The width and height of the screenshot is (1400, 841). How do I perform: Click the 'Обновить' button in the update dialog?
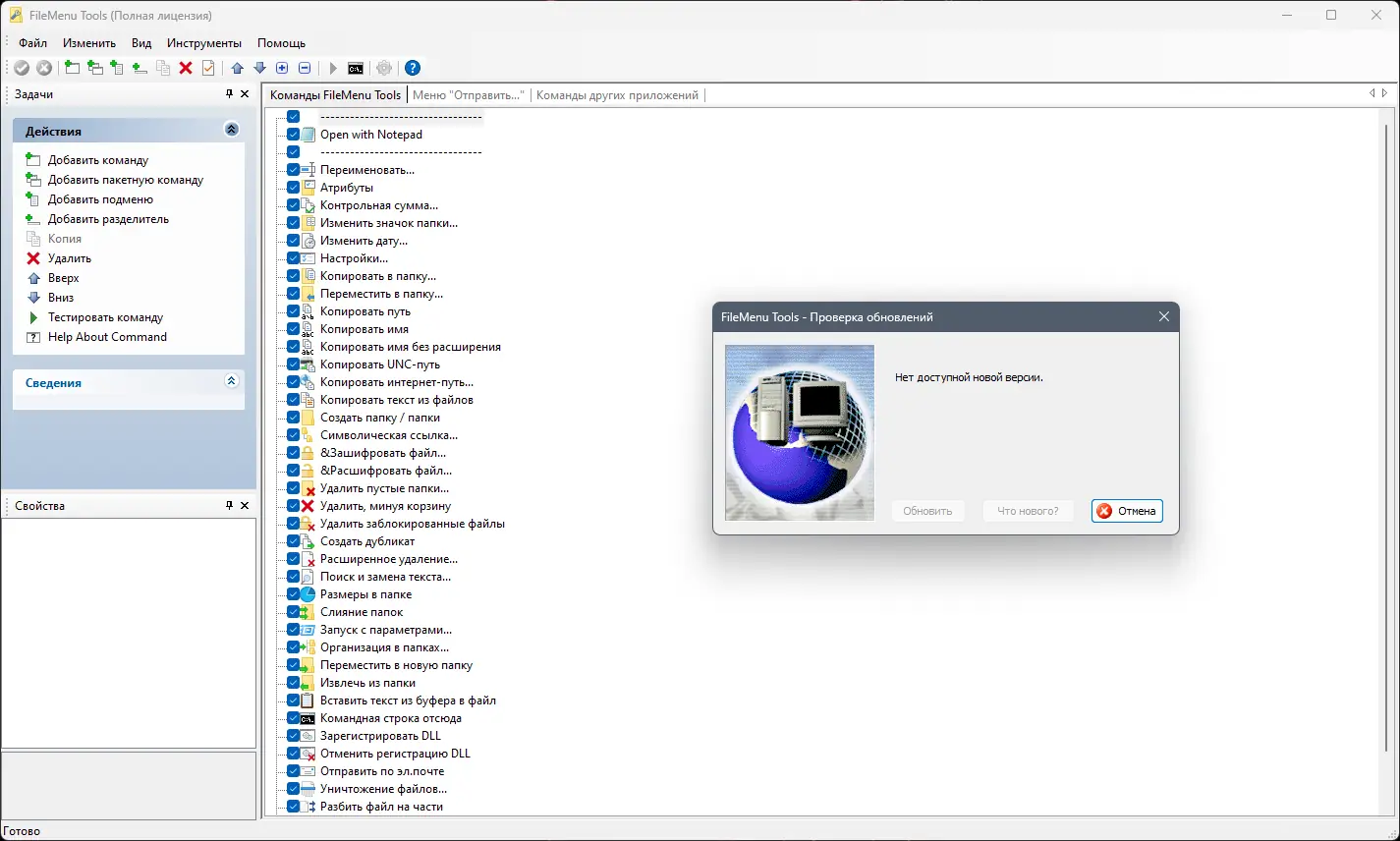click(x=928, y=511)
